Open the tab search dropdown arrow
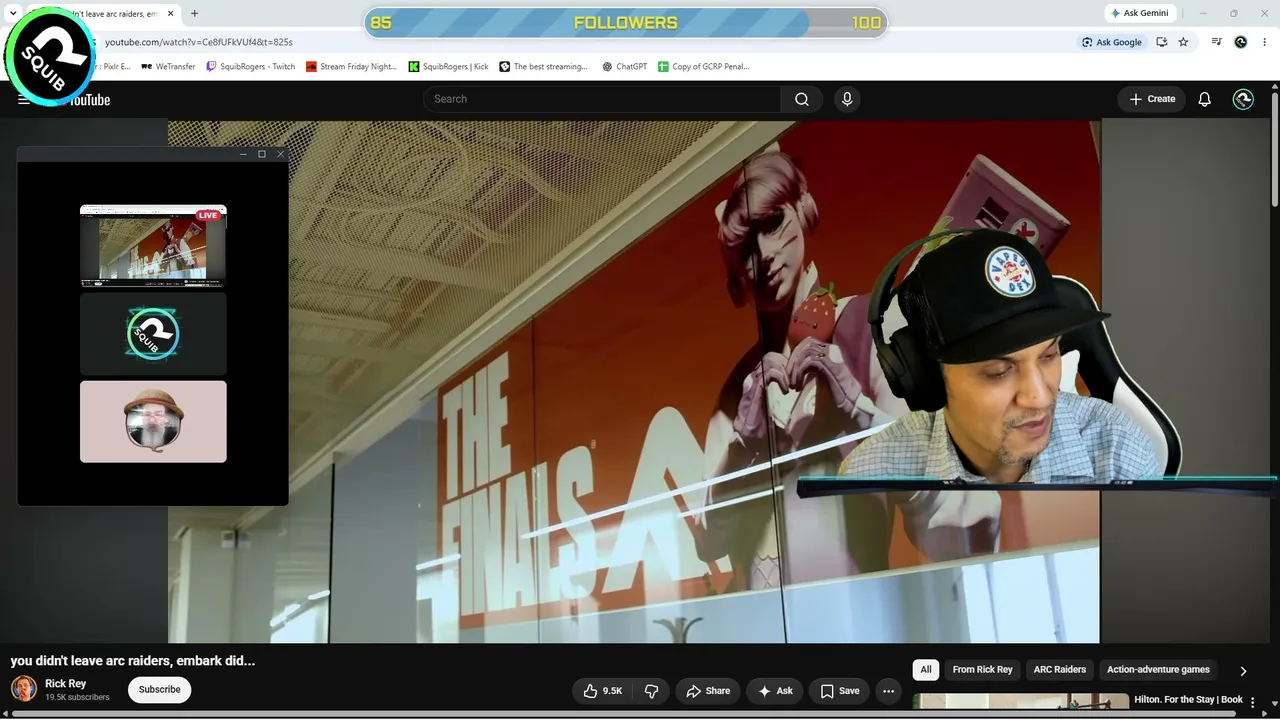 click(13, 14)
